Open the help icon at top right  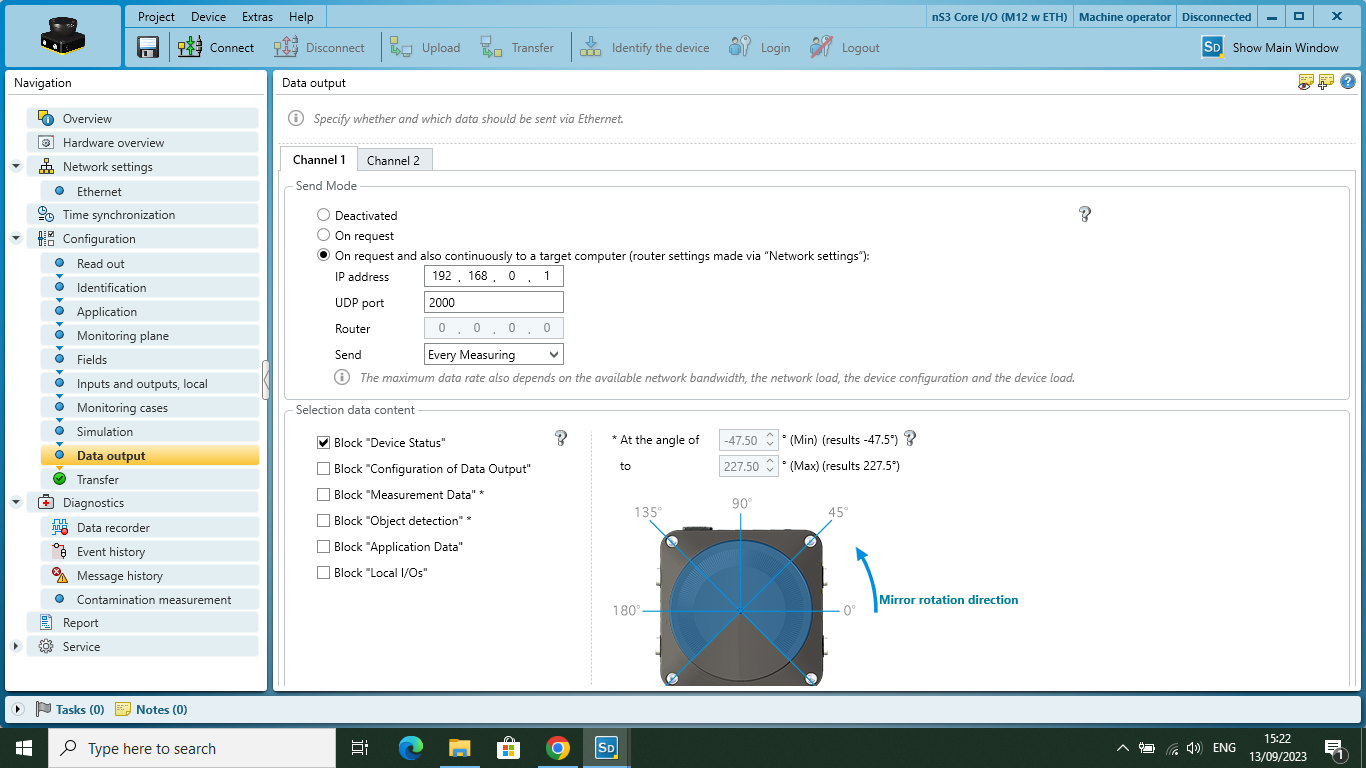pyautogui.click(x=1348, y=82)
